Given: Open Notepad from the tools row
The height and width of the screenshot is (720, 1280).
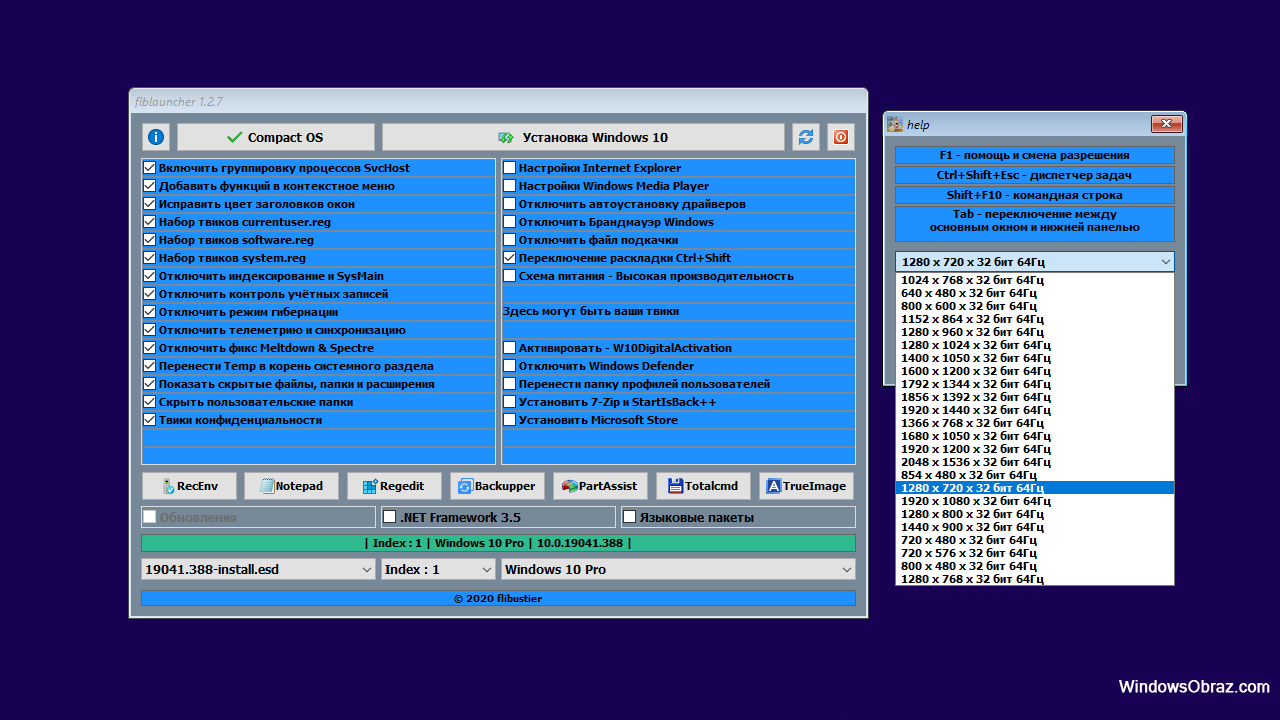Looking at the screenshot, I should point(292,486).
